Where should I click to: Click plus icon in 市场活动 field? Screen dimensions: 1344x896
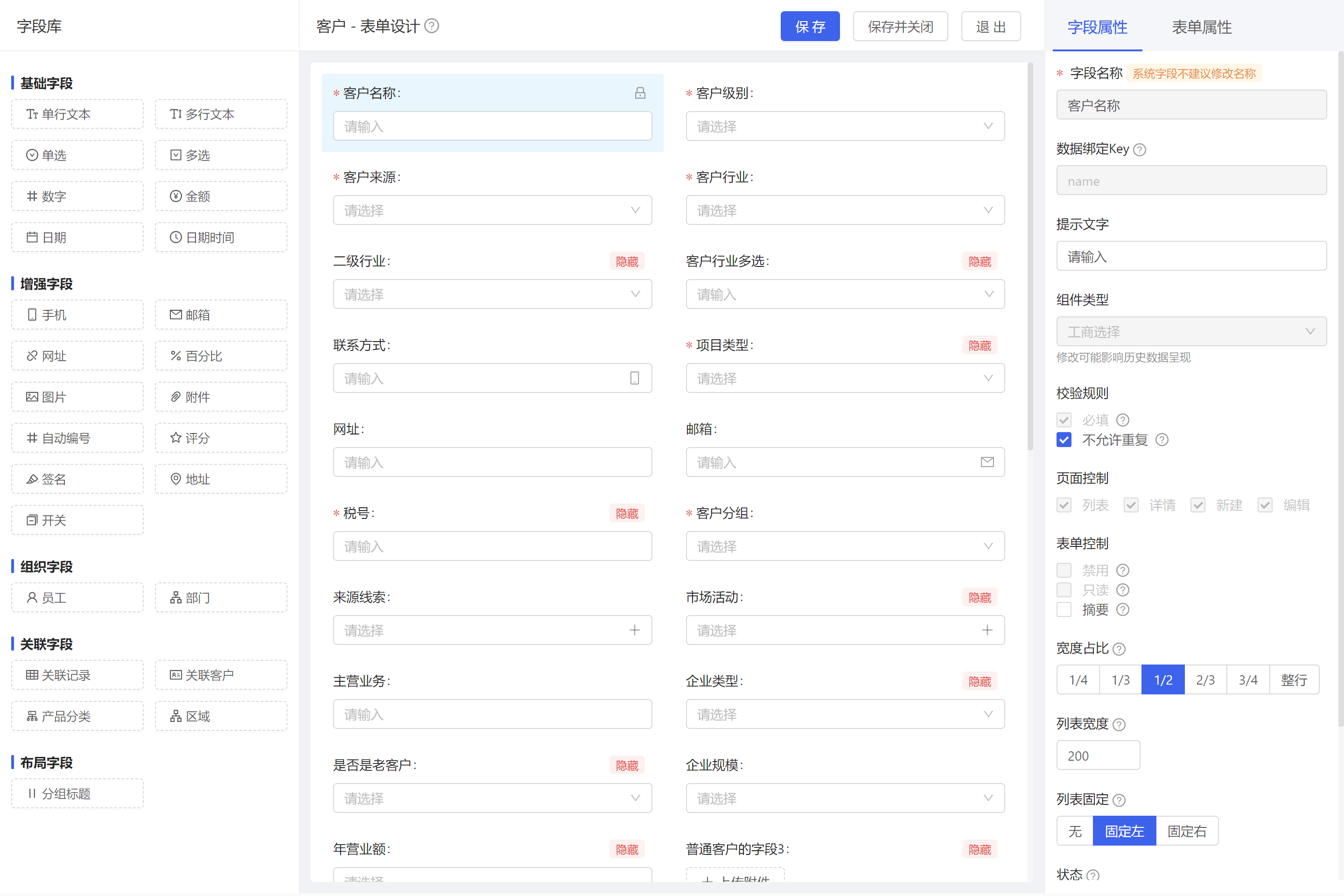point(987,630)
